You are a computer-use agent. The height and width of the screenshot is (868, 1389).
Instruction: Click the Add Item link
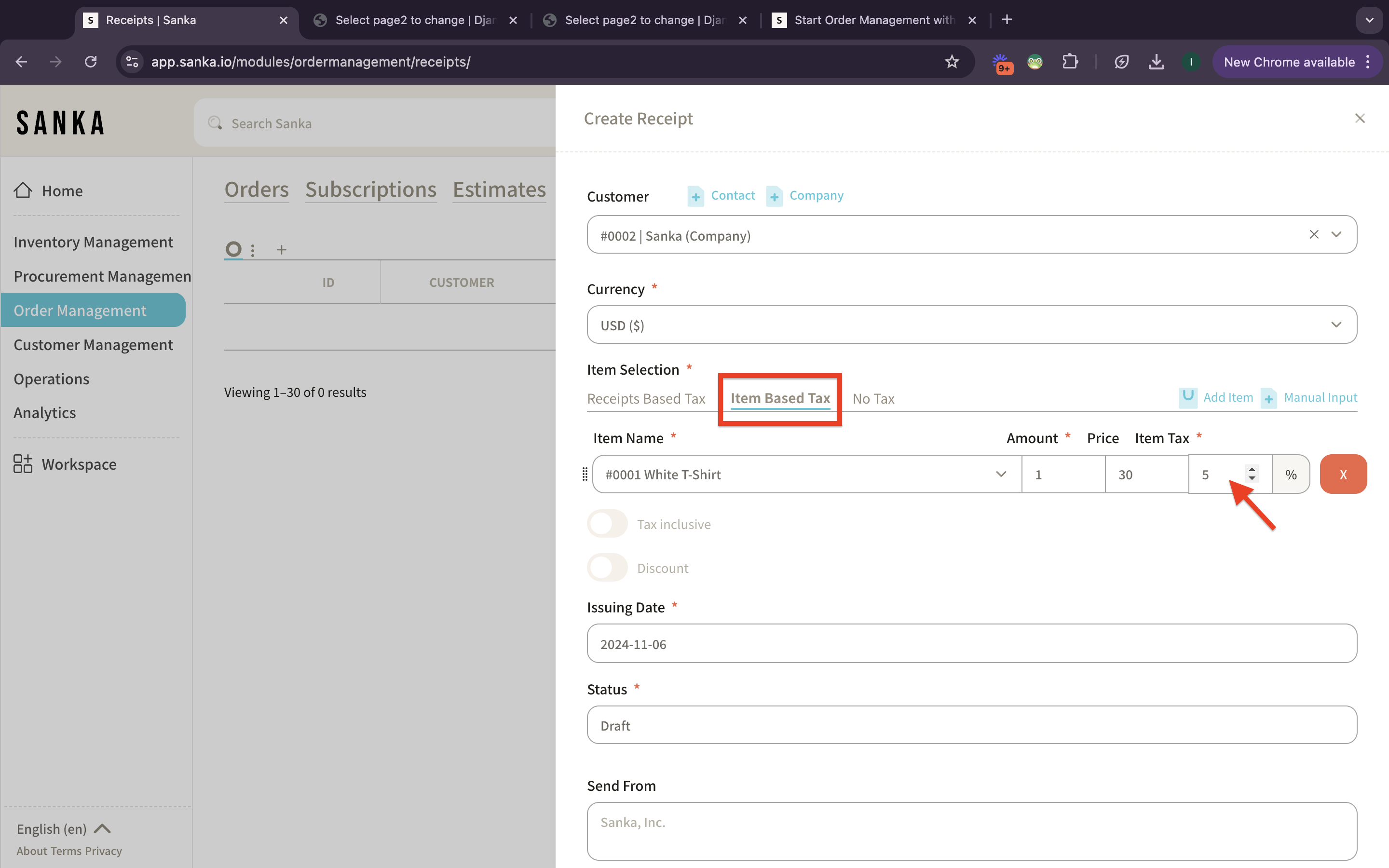click(x=1228, y=397)
